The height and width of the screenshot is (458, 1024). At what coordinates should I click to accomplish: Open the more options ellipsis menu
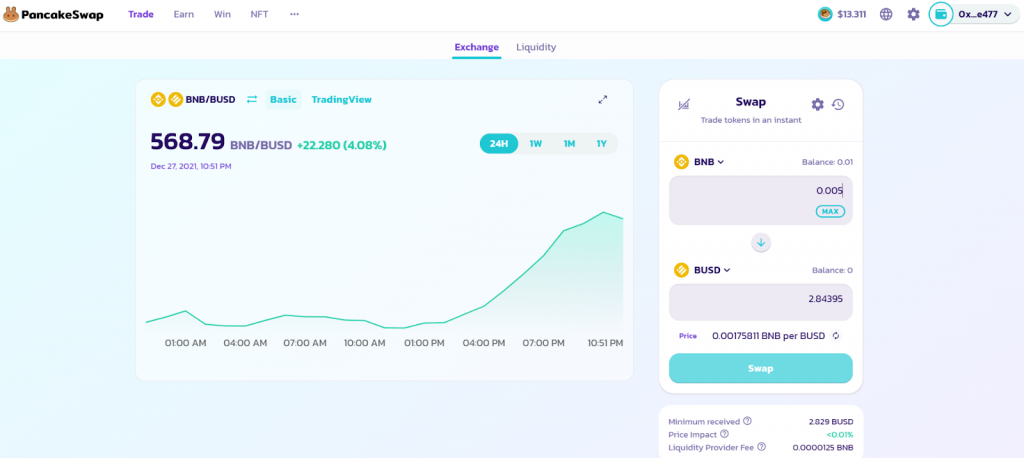click(295, 14)
